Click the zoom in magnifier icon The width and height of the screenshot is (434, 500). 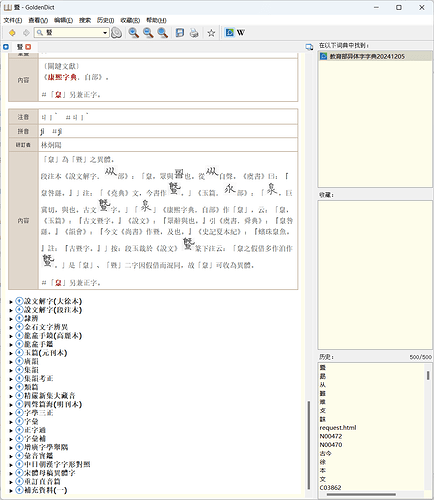click(x=134, y=33)
